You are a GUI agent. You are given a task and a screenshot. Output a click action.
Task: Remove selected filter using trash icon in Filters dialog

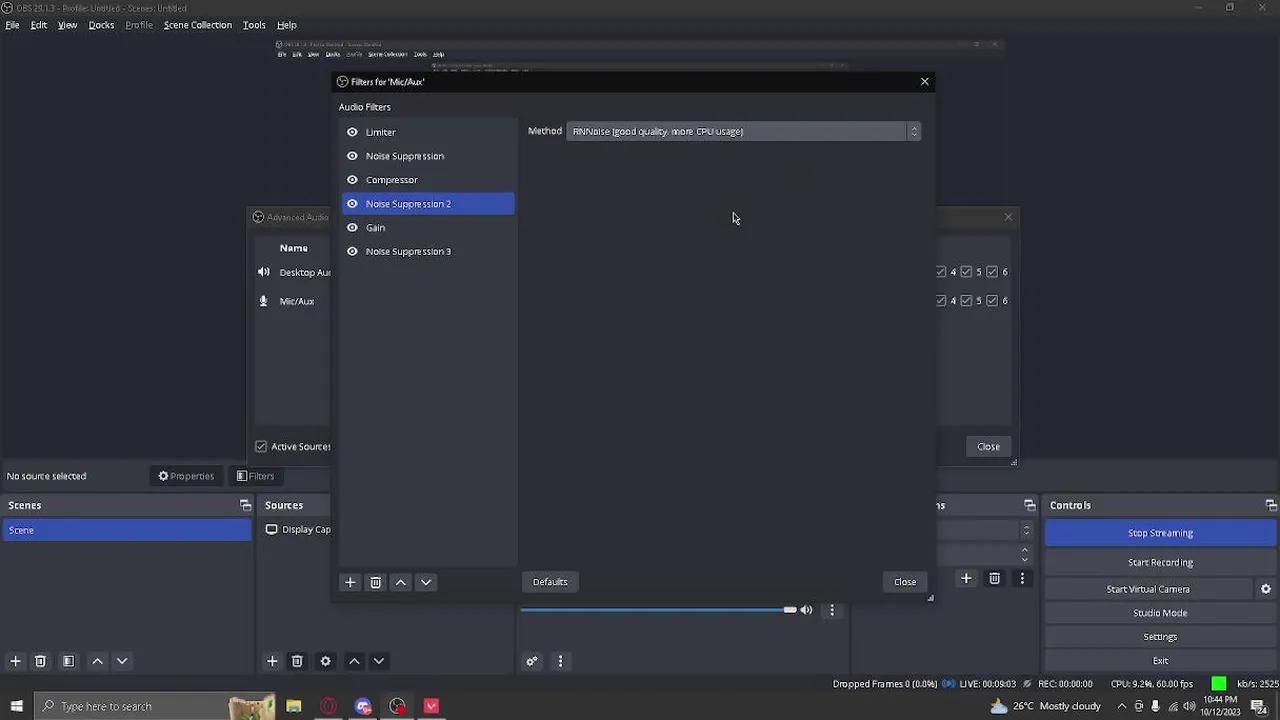click(376, 582)
